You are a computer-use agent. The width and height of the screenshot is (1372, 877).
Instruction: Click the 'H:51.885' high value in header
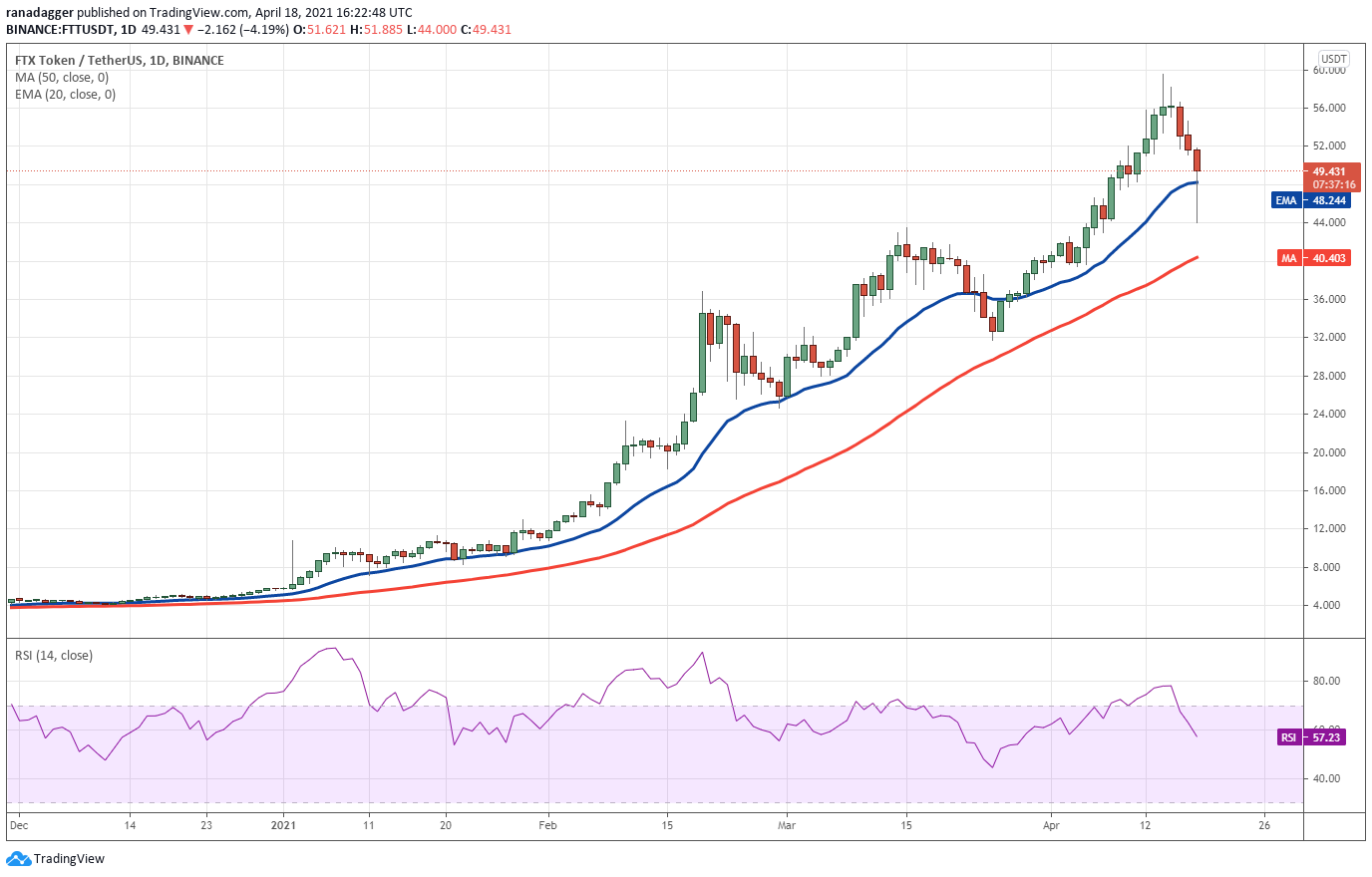(376, 30)
